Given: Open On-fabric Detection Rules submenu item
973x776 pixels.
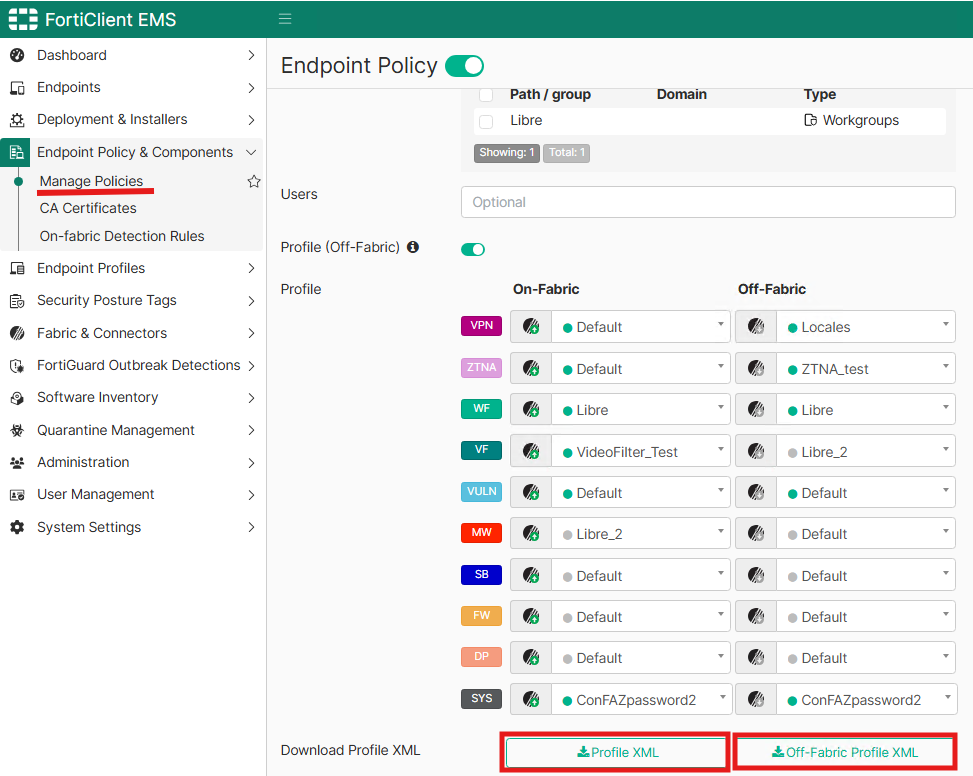Looking at the screenshot, I should [122, 236].
